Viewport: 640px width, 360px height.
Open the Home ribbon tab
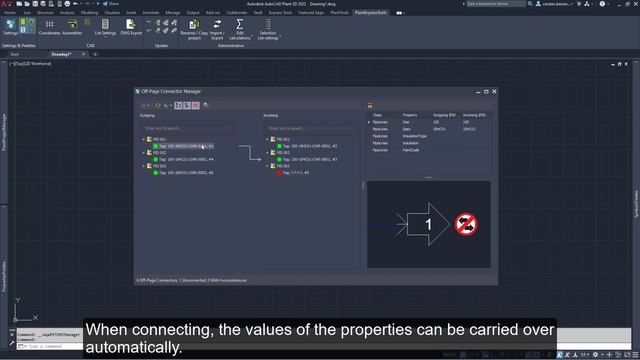(x=10, y=13)
